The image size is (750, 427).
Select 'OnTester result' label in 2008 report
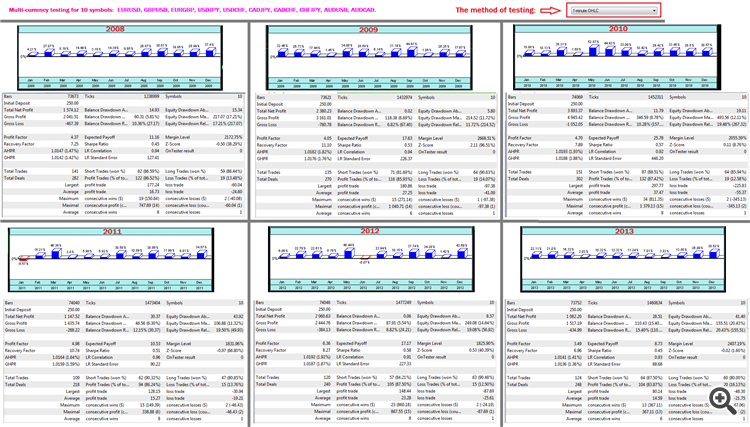180,151
